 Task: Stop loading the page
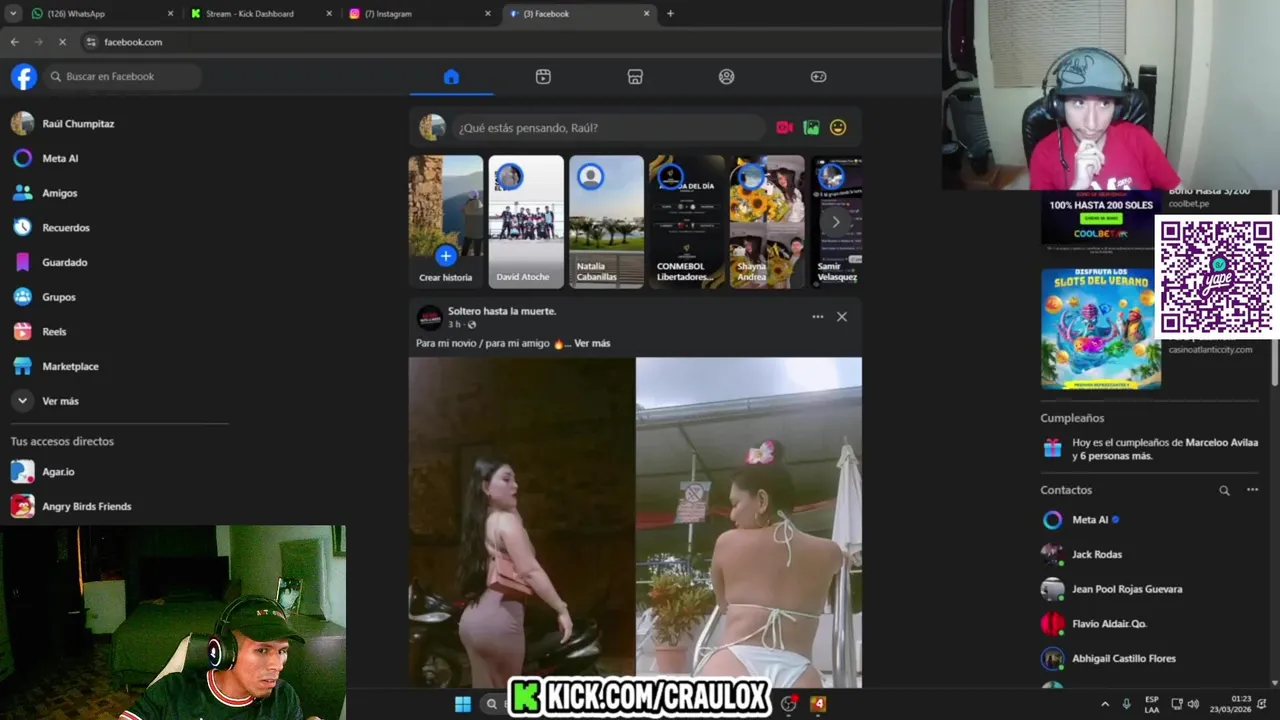(62, 42)
